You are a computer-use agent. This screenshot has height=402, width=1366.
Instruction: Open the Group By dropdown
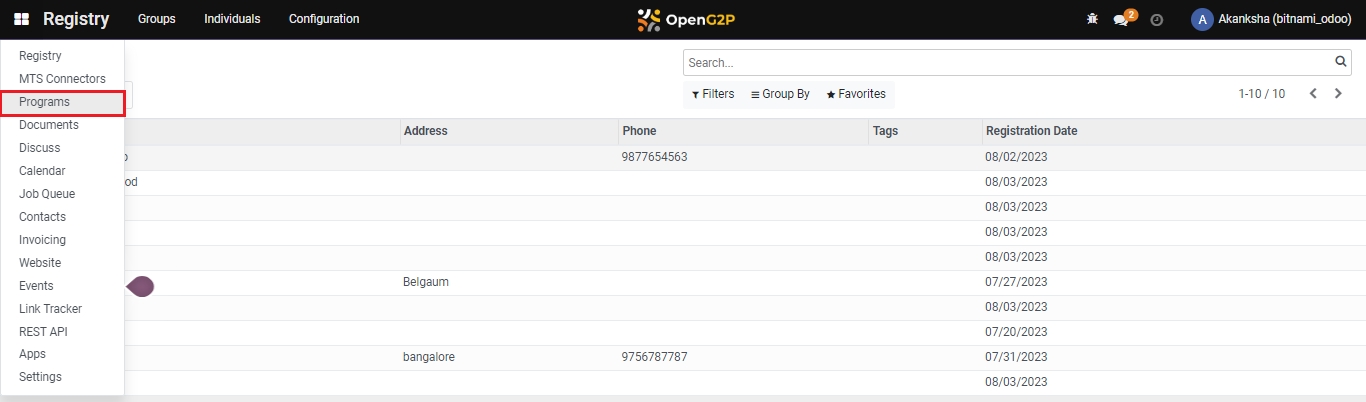[x=780, y=94]
